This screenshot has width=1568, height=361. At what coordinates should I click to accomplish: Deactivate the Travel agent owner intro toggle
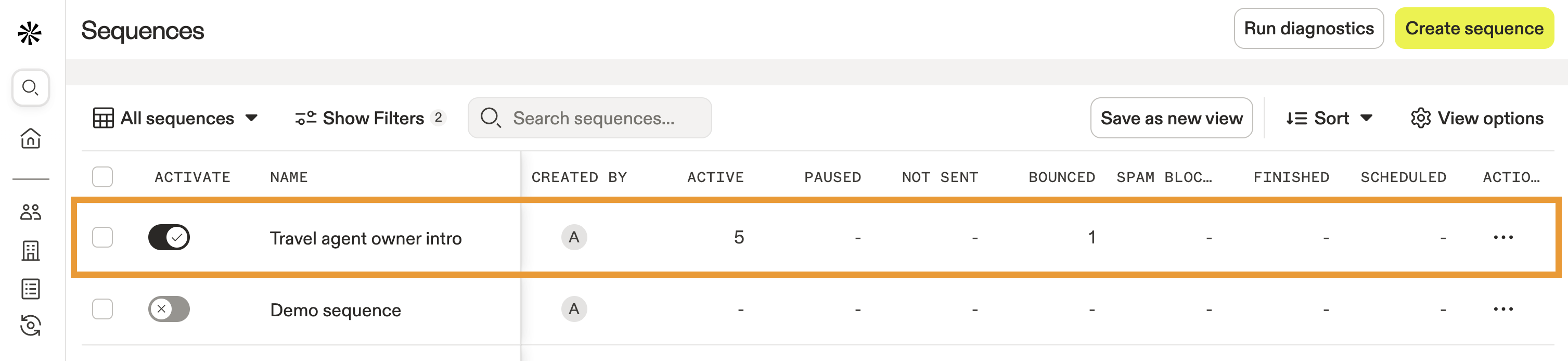point(169,237)
